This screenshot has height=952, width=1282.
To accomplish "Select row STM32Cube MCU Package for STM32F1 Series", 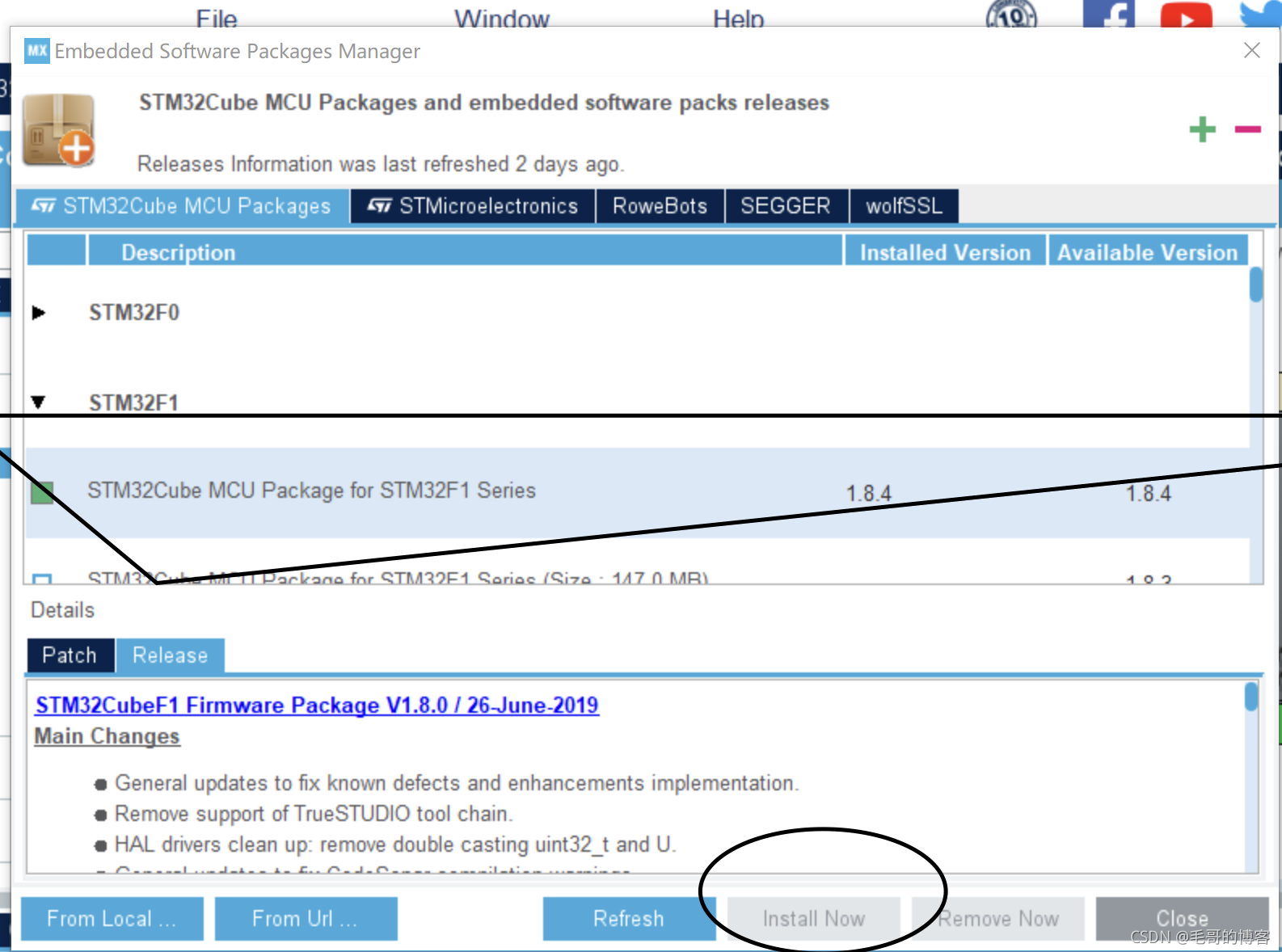I will tap(639, 493).
